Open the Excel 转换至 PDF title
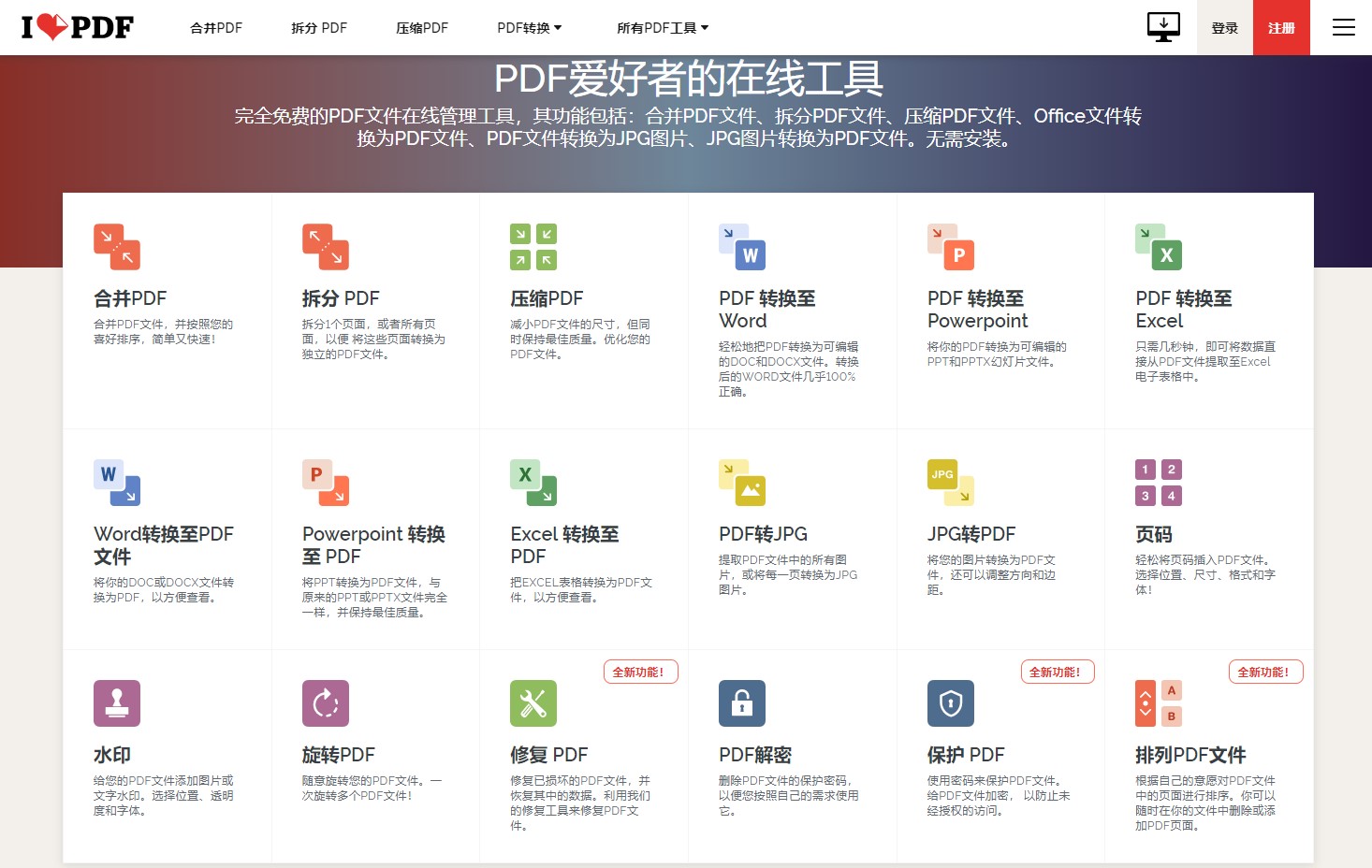Viewport: 1372px width, 868px height. (564, 545)
